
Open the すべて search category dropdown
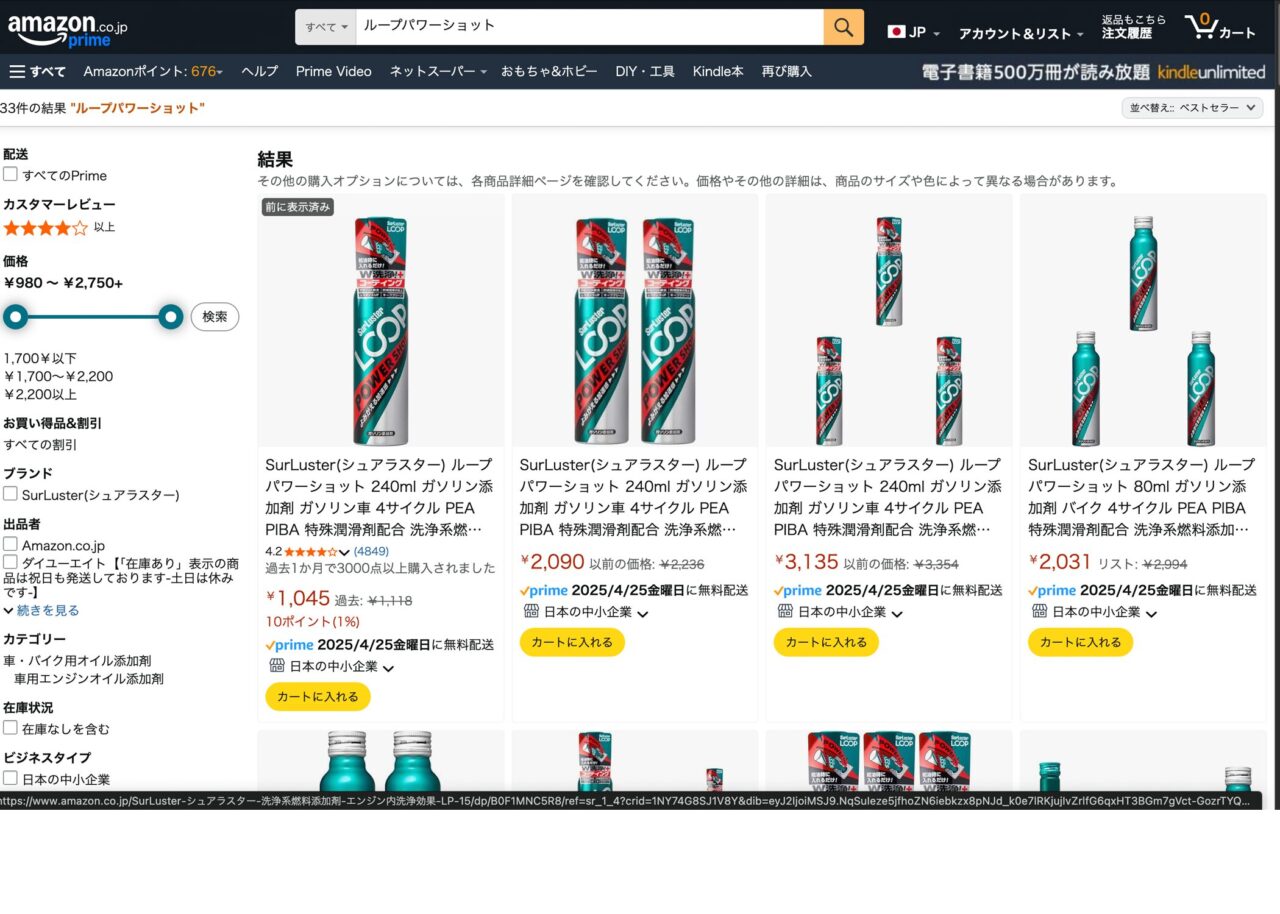pos(326,27)
